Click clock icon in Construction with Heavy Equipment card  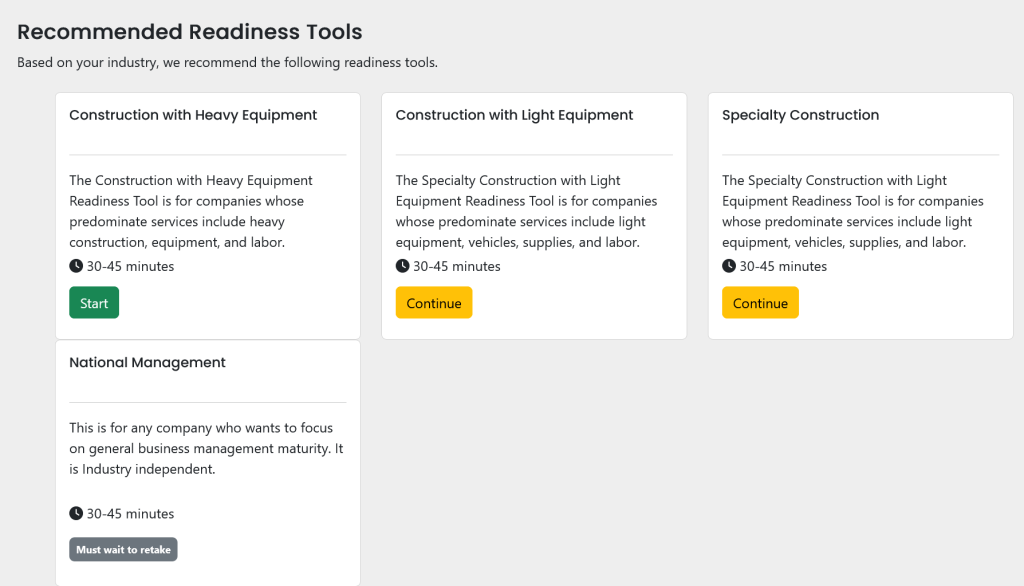(76, 266)
